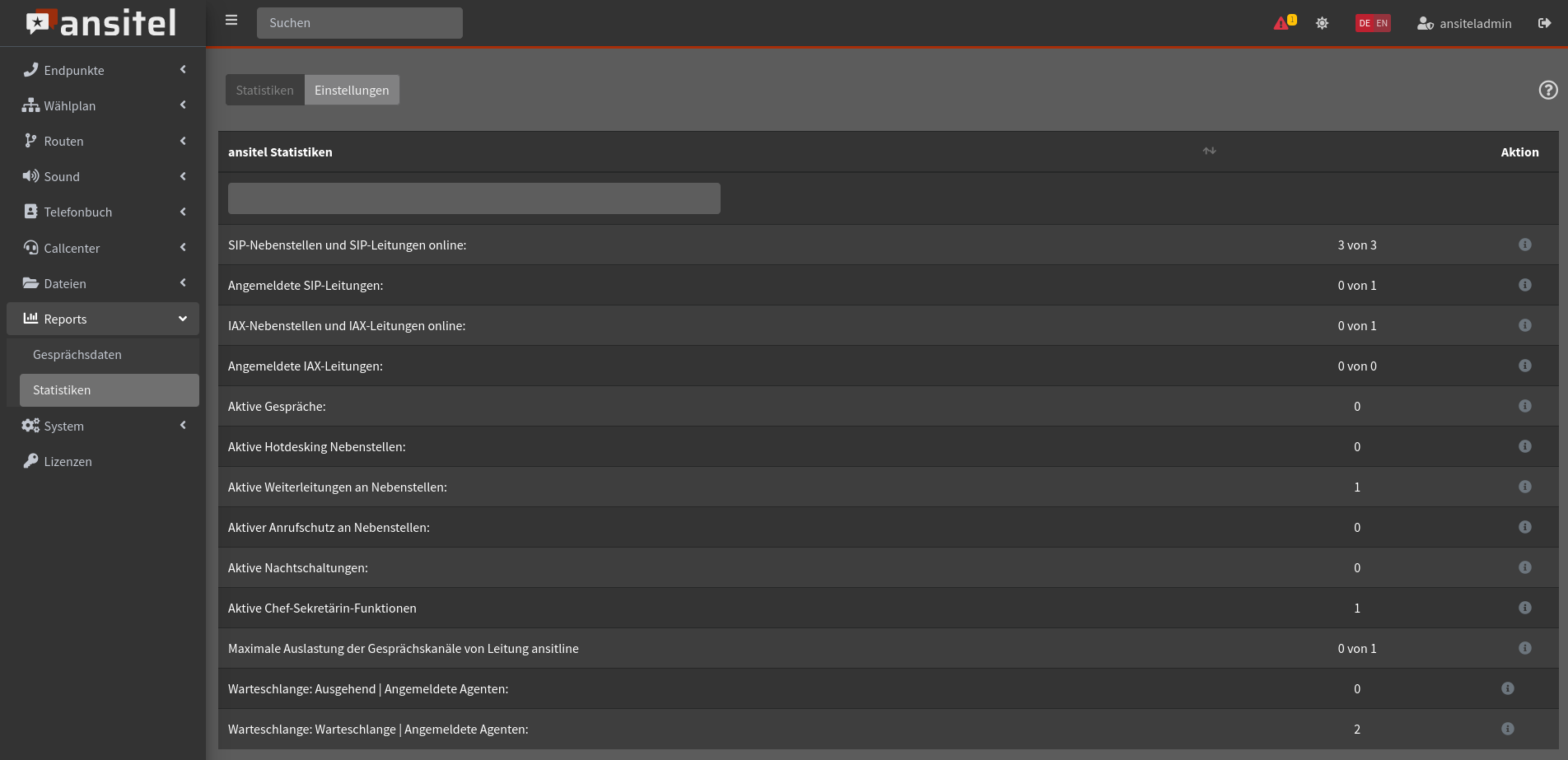This screenshot has height=760, width=1568.
Task: Open the warning alert notification icon
Action: [x=1283, y=23]
